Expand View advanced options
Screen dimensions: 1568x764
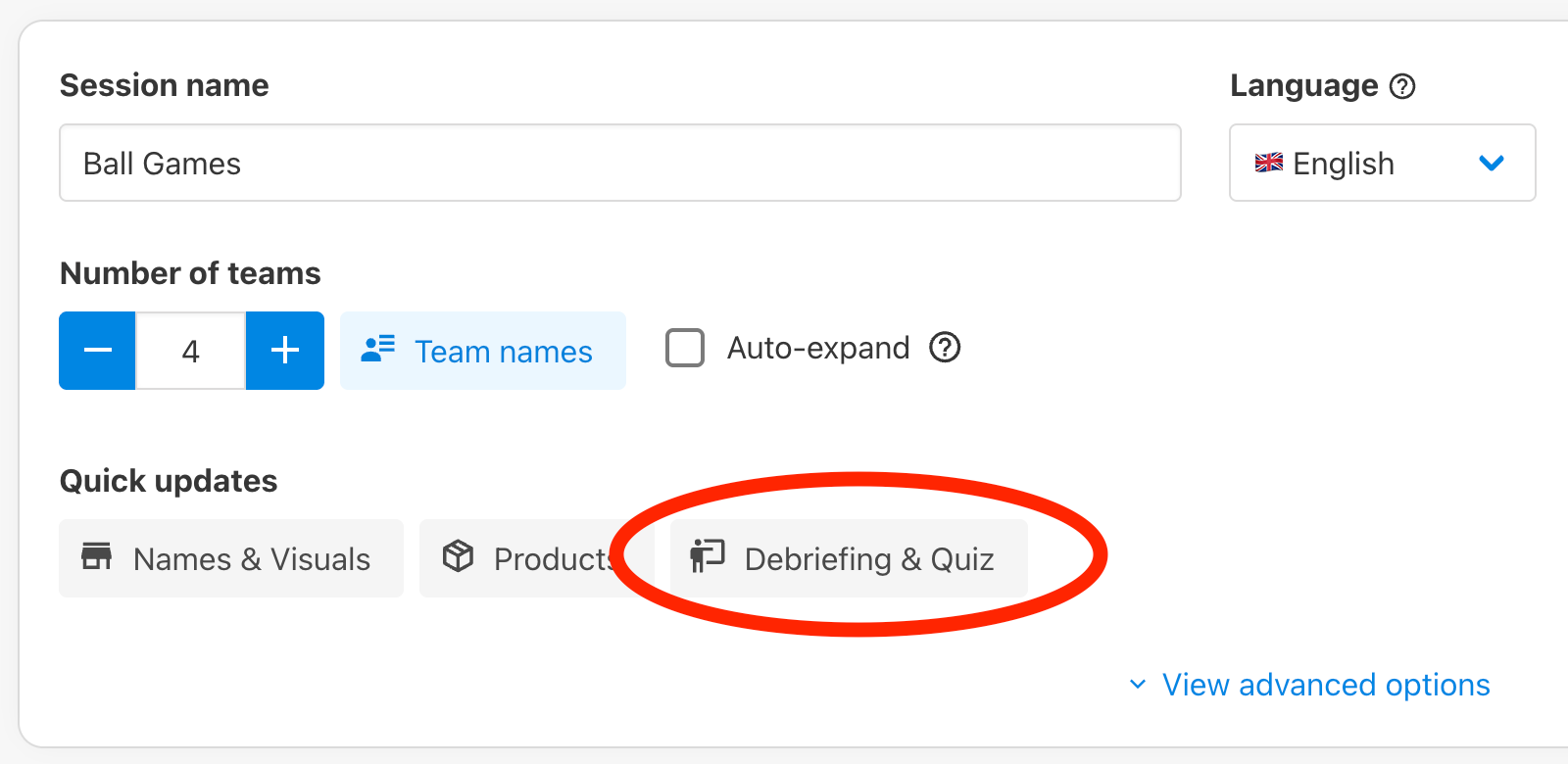1326,685
